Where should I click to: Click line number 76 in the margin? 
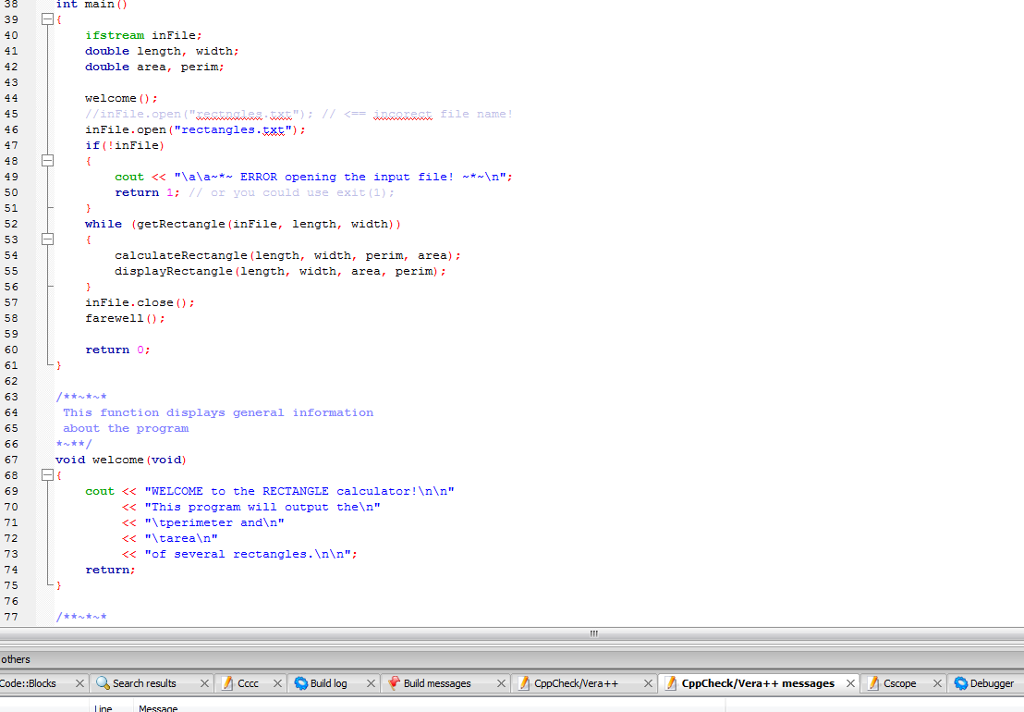(11, 601)
